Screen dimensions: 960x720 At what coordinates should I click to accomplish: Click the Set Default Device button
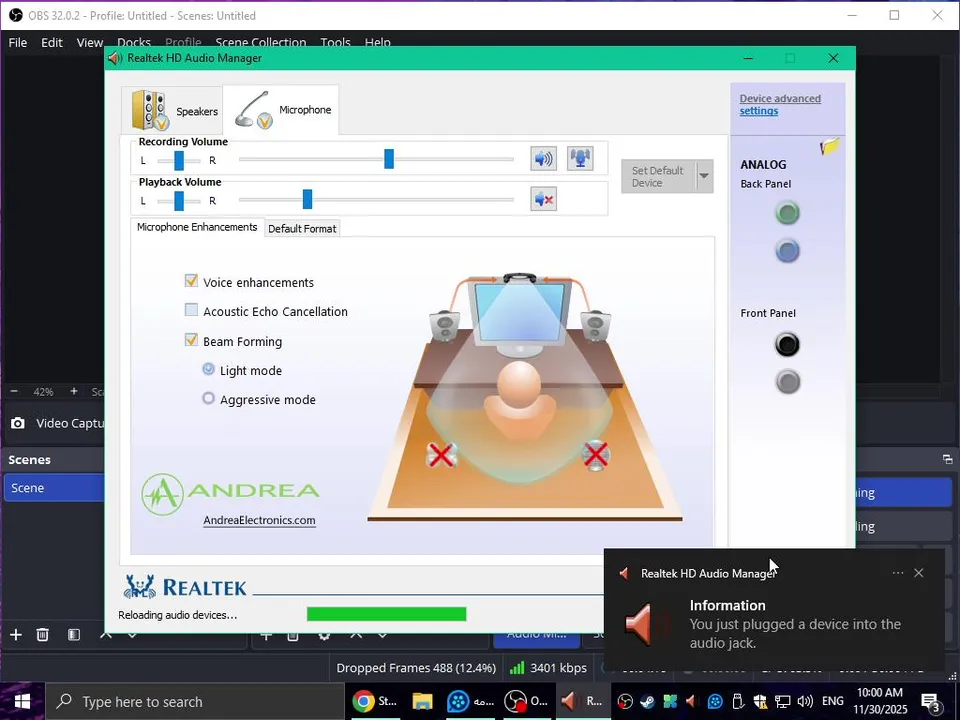click(x=658, y=176)
